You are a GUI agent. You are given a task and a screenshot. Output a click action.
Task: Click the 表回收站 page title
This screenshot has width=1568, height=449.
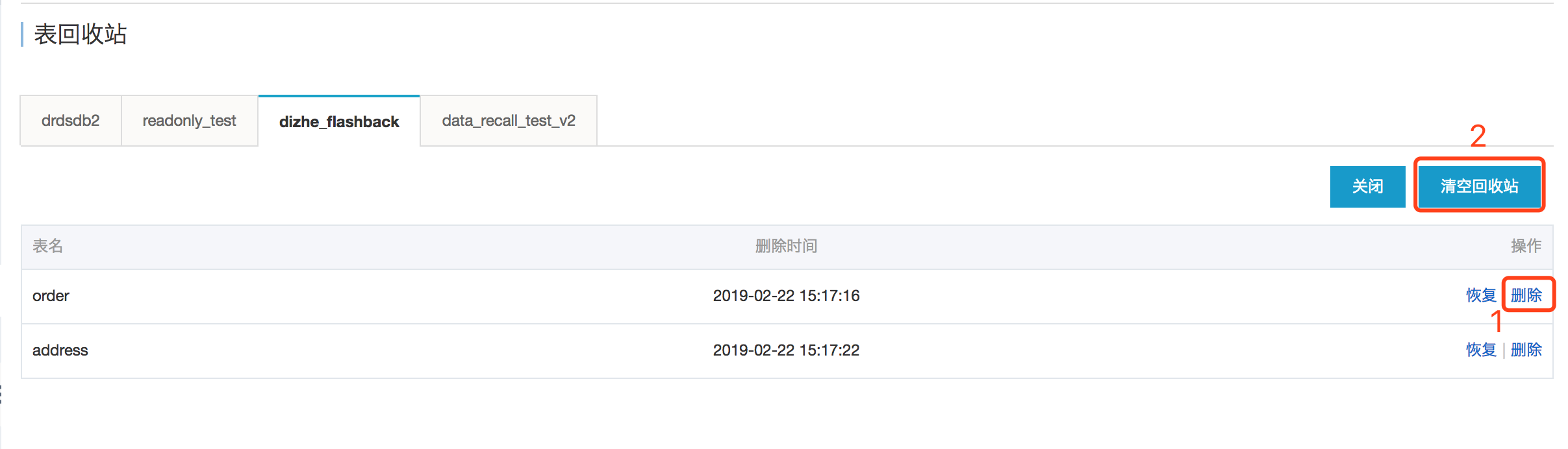click(x=81, y=34)
